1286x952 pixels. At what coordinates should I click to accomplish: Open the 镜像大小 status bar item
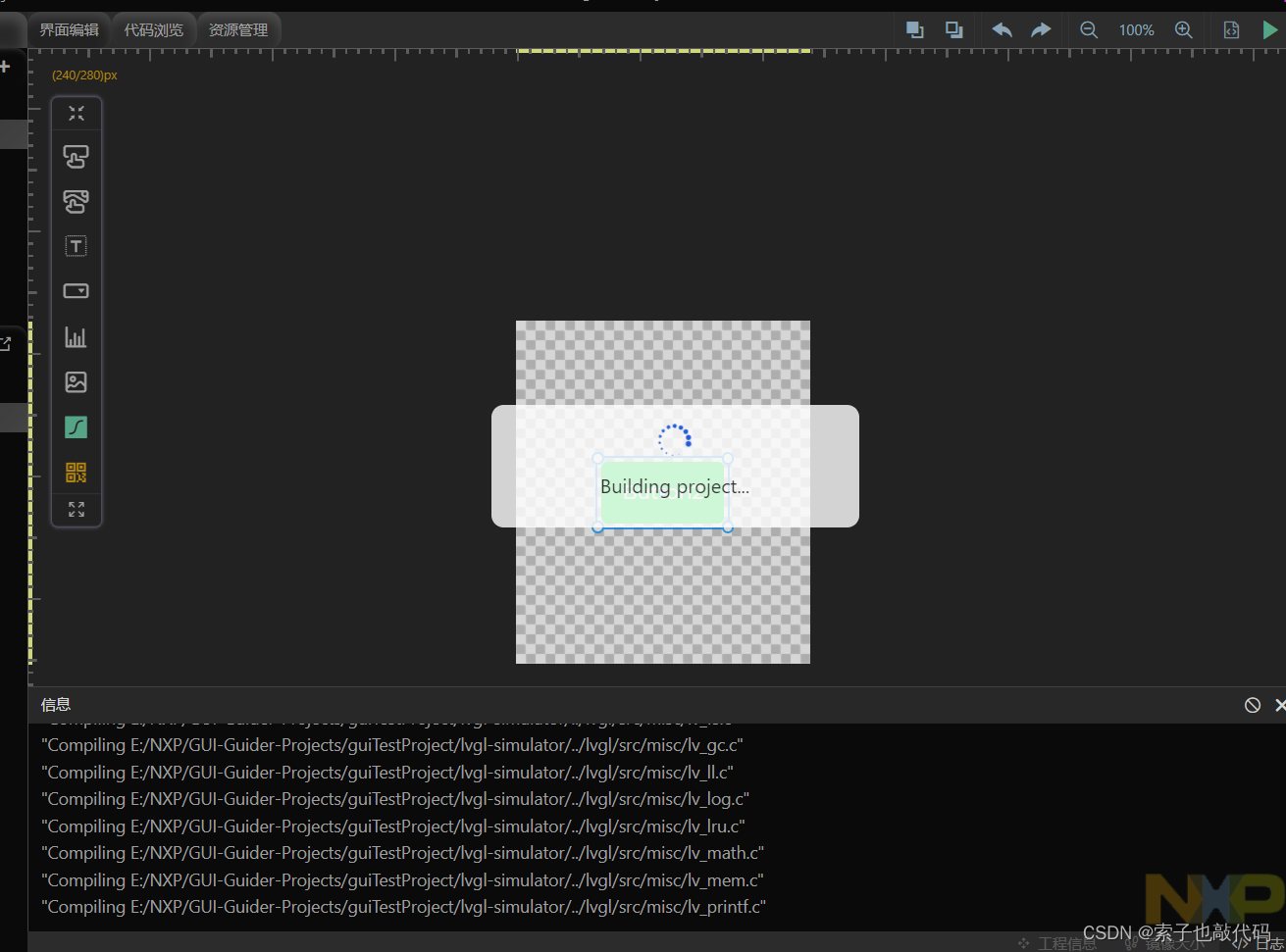point(1164,943)
